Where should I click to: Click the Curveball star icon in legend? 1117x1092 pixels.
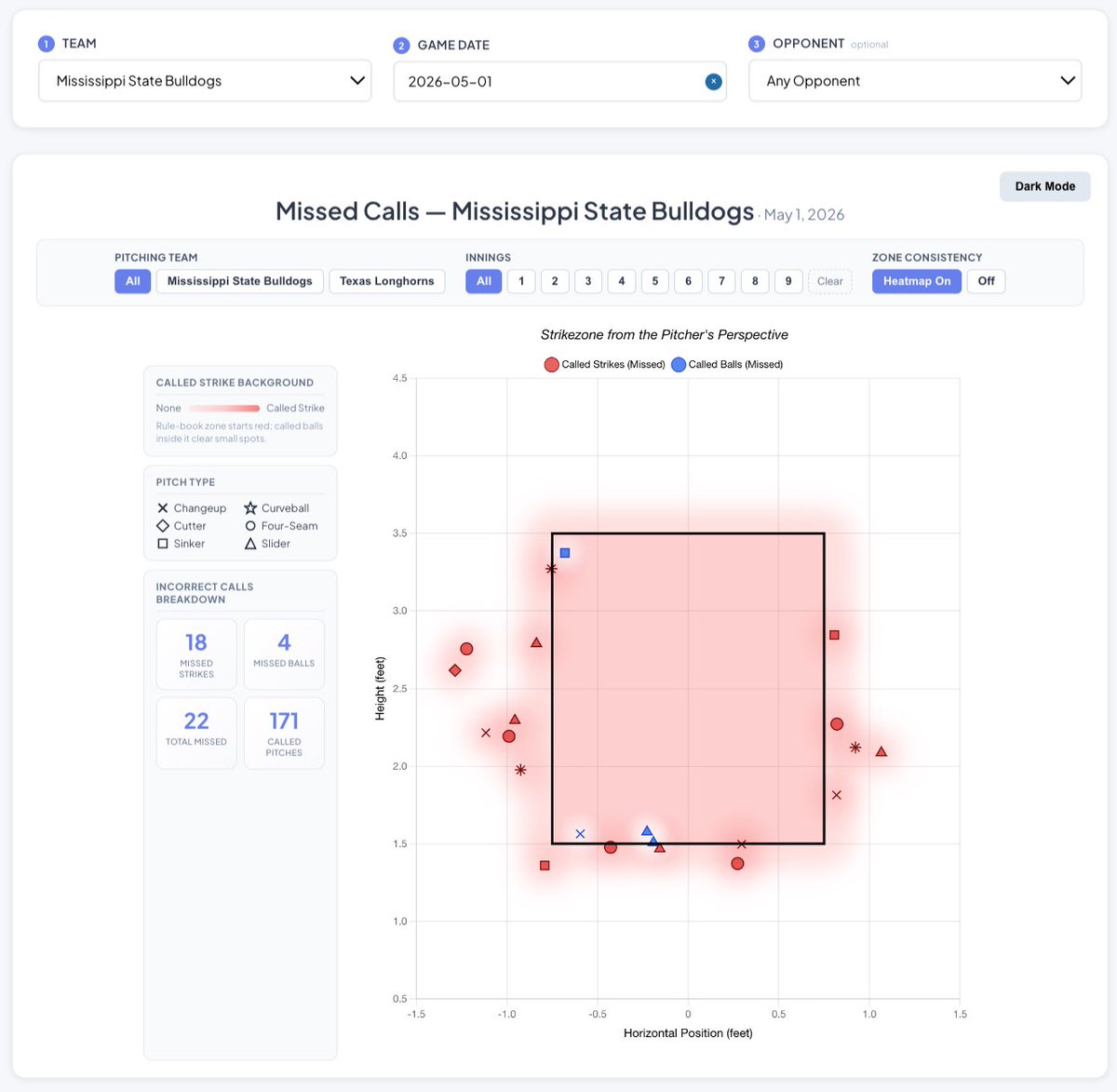coord(250,508)
